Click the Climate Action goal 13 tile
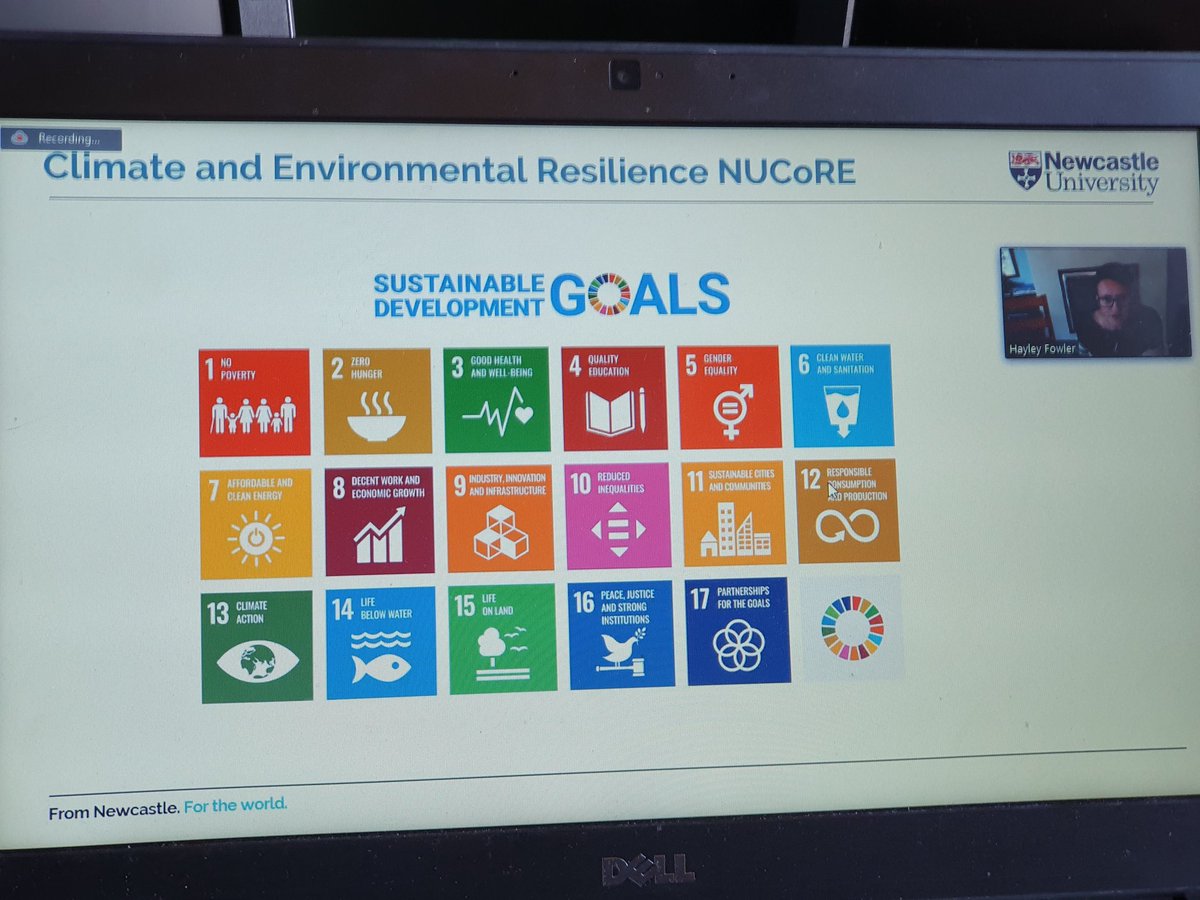The image size is (1200, 900). [257, 646]
